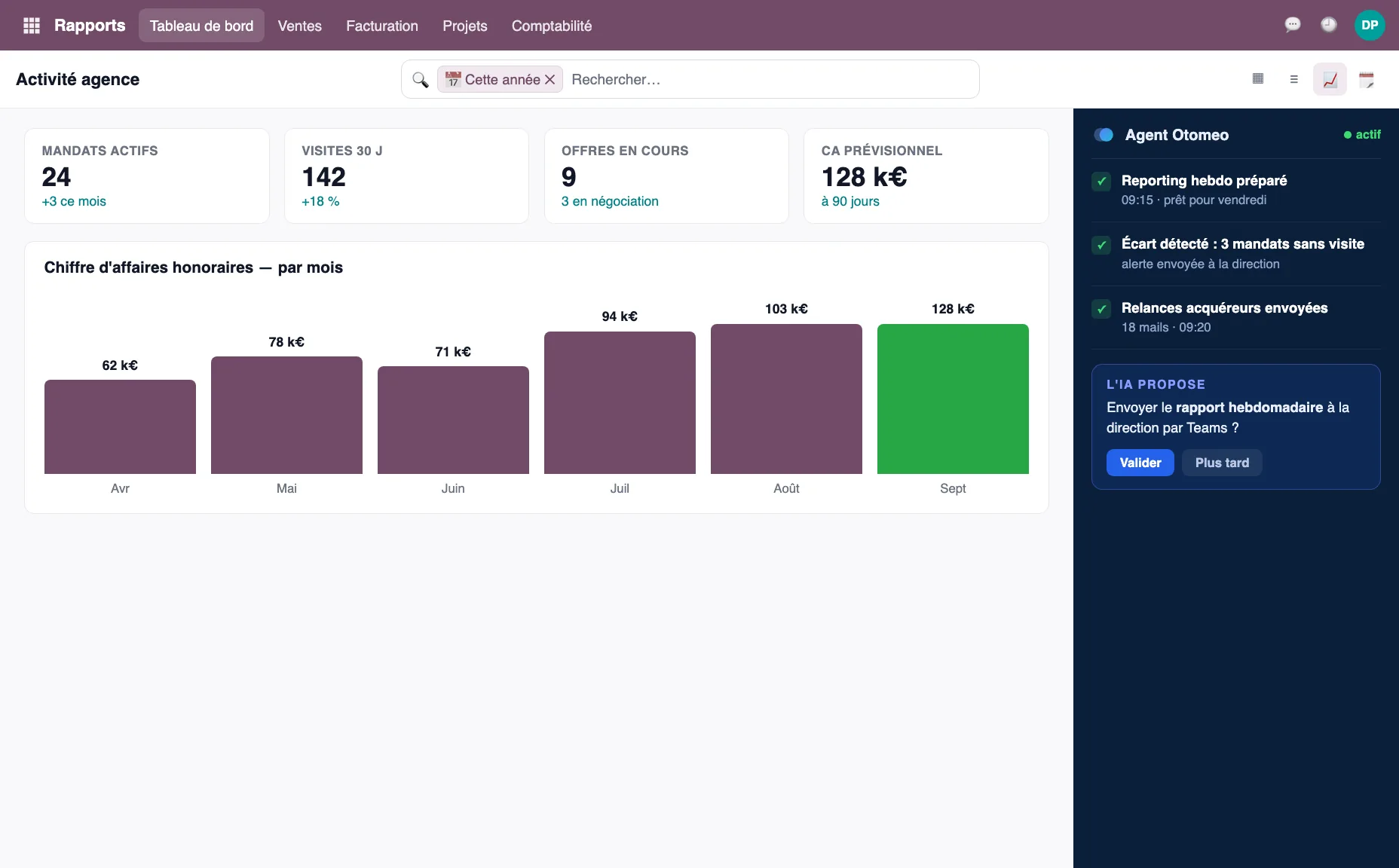Open the DP user avatar menu
1399x868 pixels.
coord(1370,25)
